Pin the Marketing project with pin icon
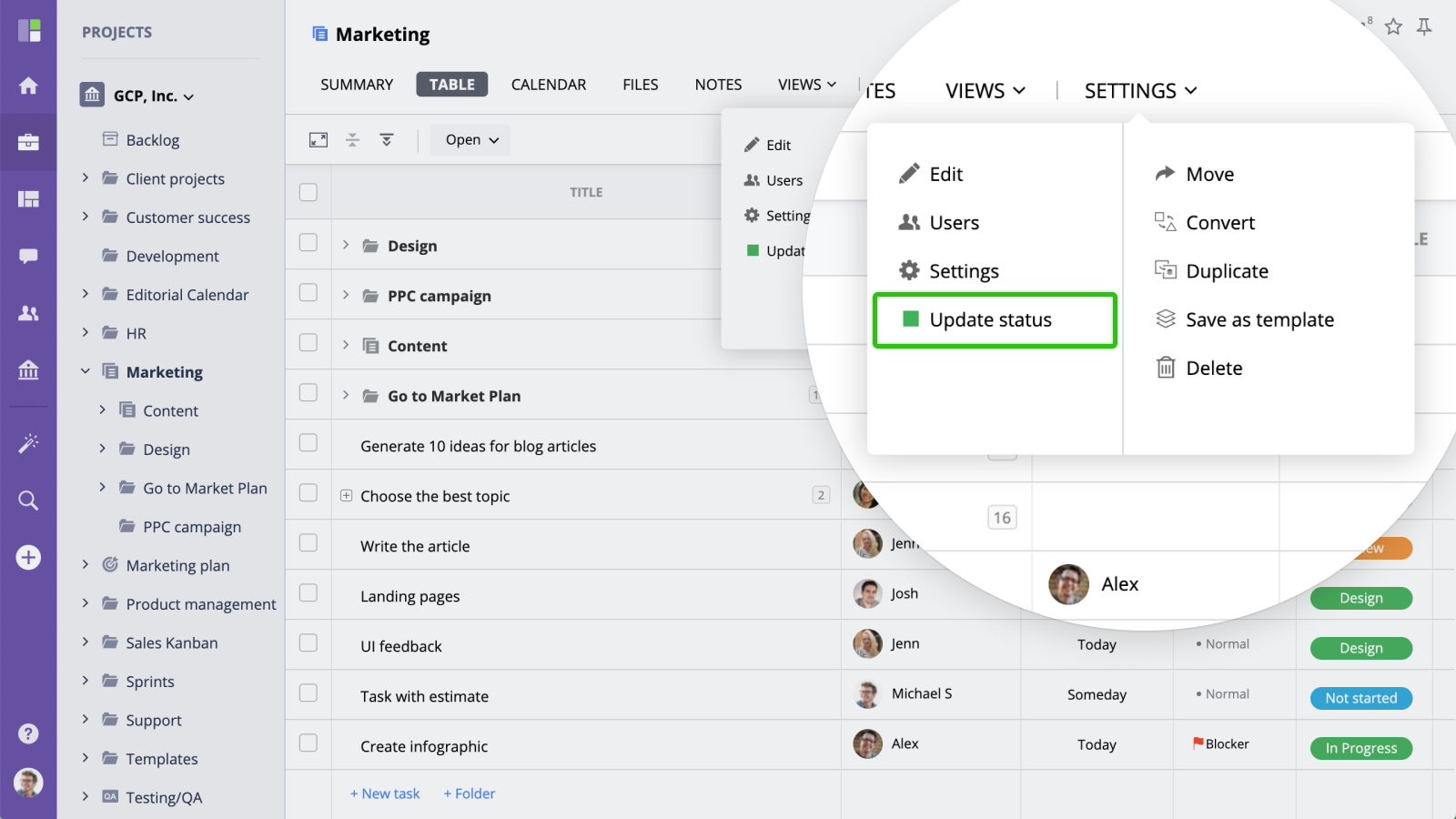 1424,27
